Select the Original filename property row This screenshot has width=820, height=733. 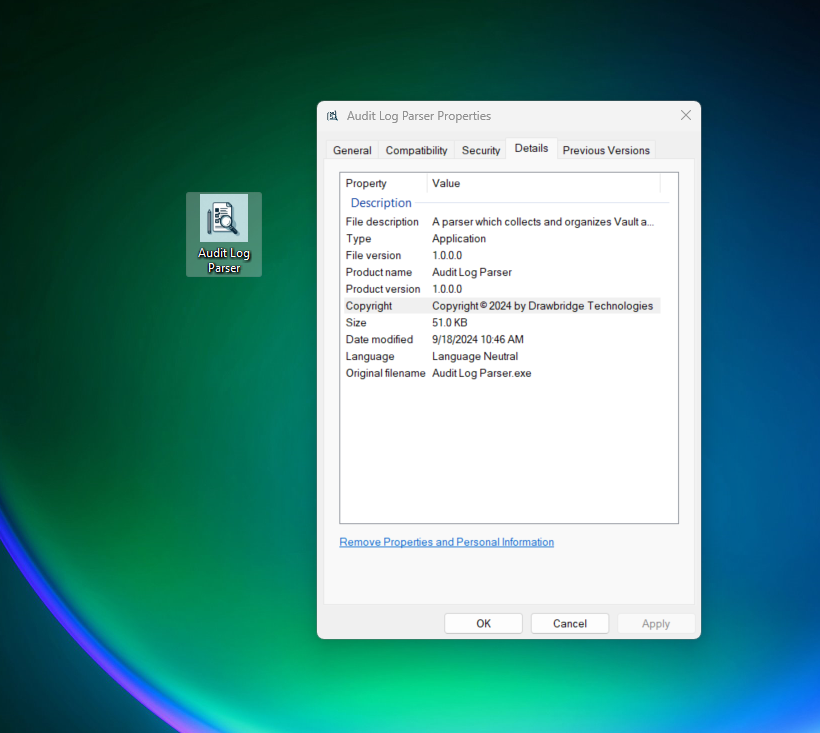(502, 373)
